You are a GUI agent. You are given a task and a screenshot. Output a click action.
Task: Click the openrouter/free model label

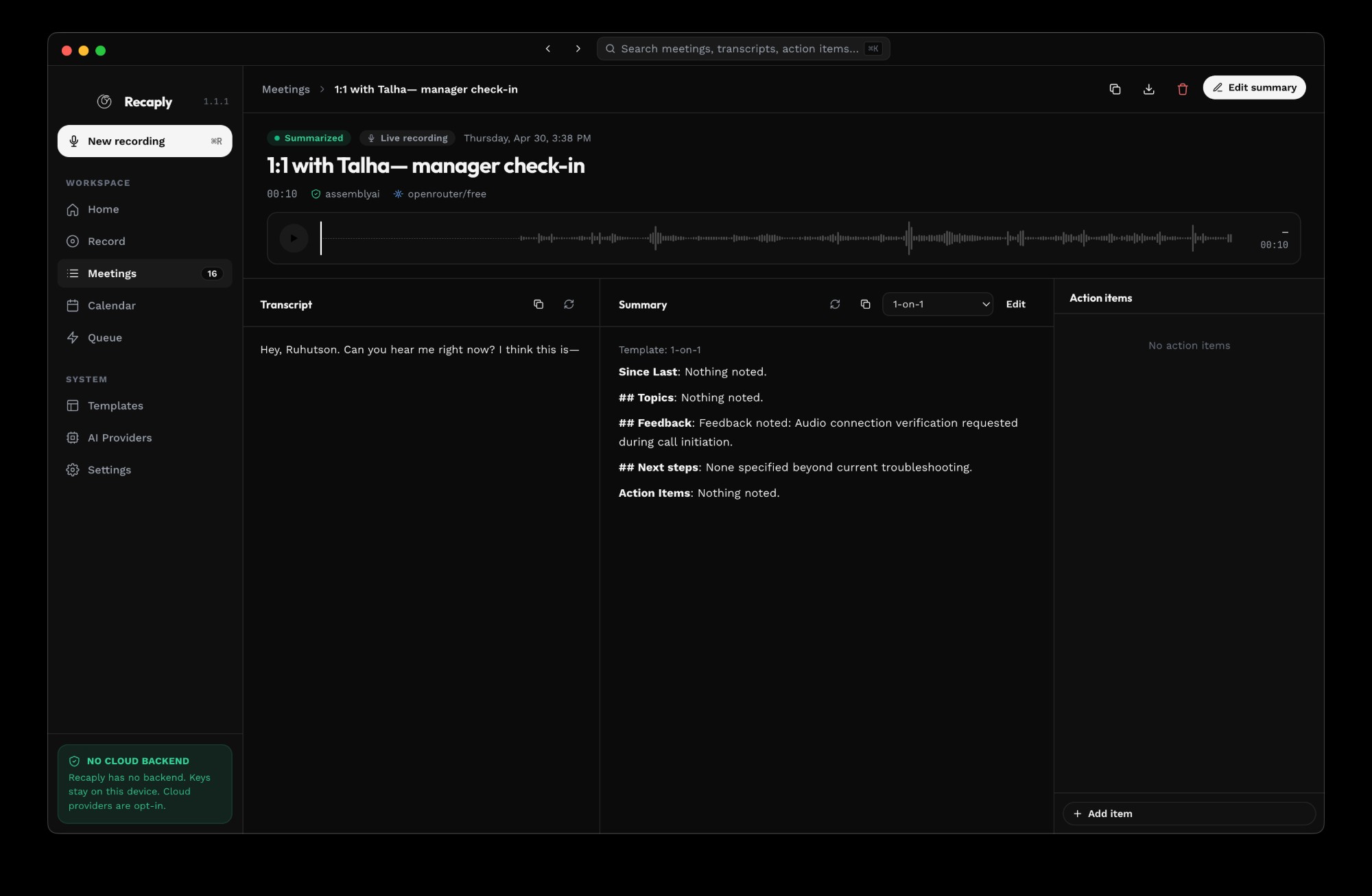coord(440,194)
